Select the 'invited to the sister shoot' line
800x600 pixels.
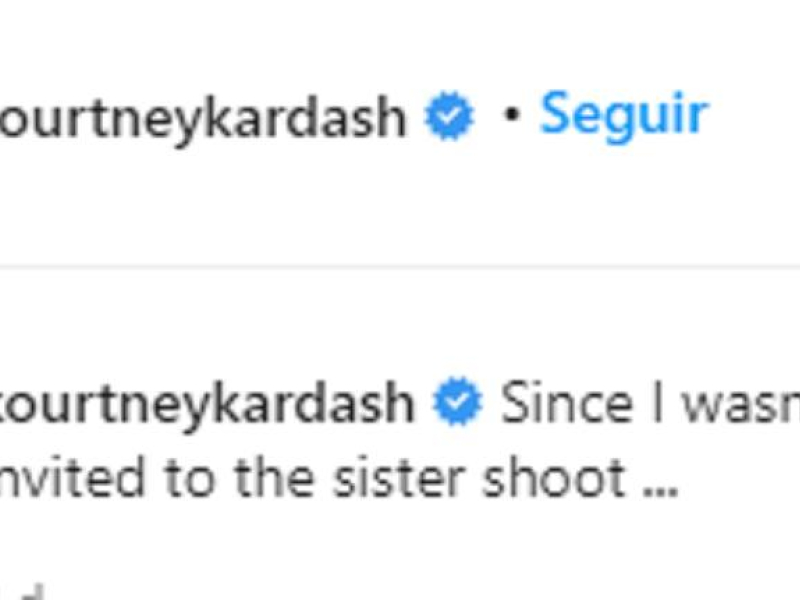[x=312, y=479]
